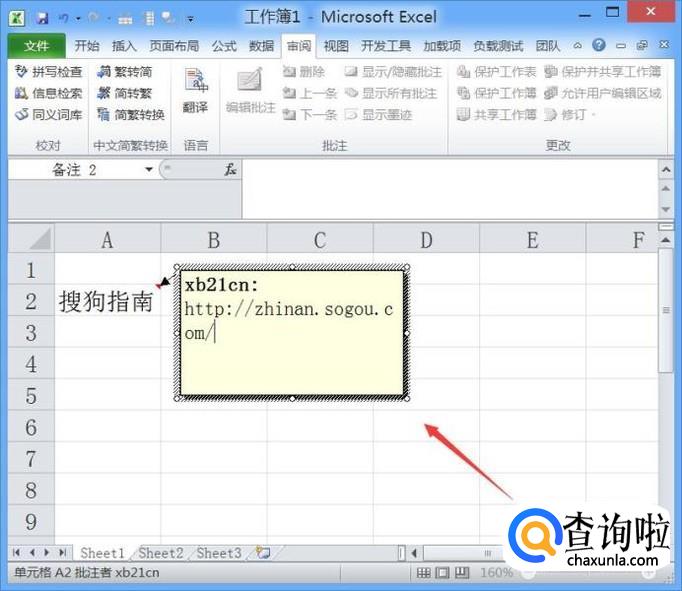The image size is (682, 591).
Task: Go to next comment 下一条
Action: tap(309, 114)
